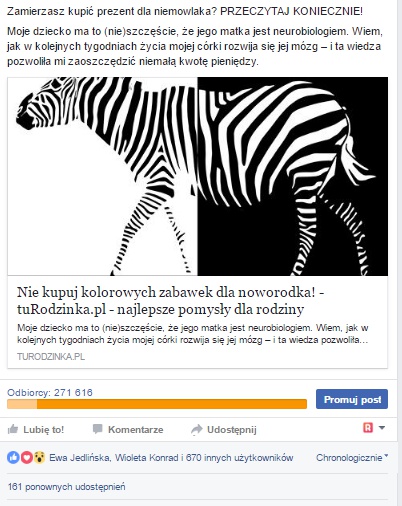The width and height of the screenshot is (402, 506).
Task: Click the red heart reaction icon
Action: 26,457
